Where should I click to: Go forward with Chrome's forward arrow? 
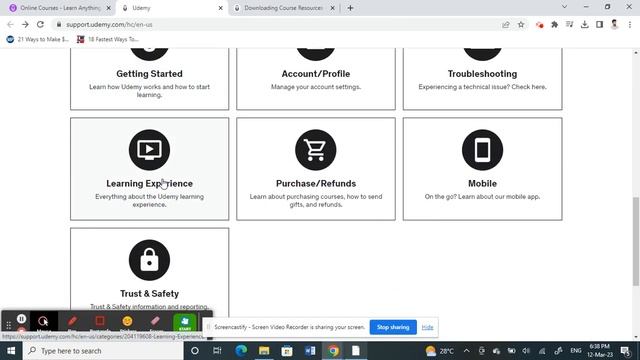coord(25,24)
